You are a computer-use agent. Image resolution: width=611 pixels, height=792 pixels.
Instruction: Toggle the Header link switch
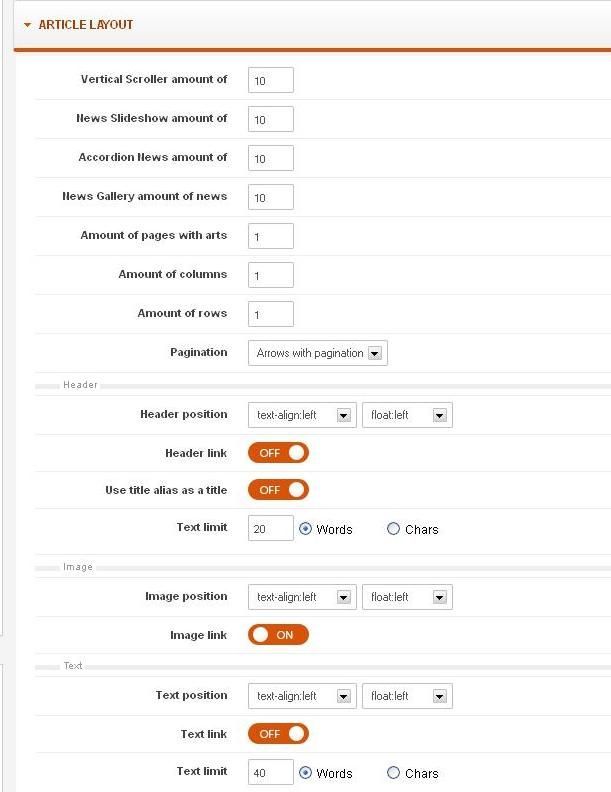278,453
